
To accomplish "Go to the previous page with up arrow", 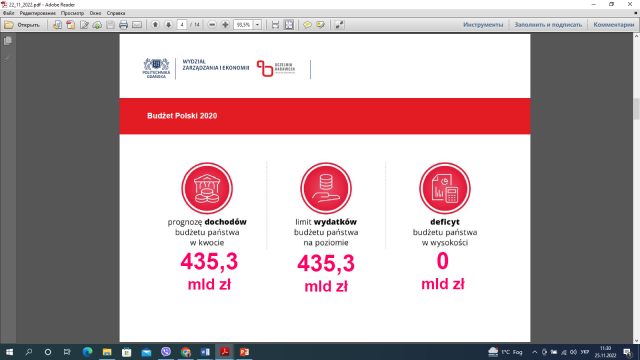I will (x=155, y=25).
